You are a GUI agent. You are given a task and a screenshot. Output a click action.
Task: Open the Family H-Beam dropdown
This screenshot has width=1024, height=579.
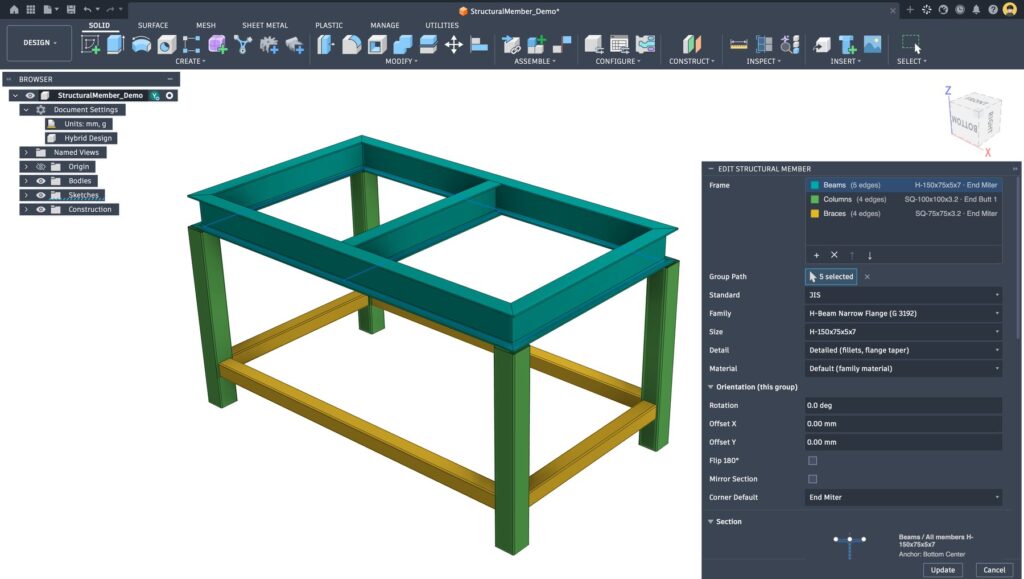[903, 313]
